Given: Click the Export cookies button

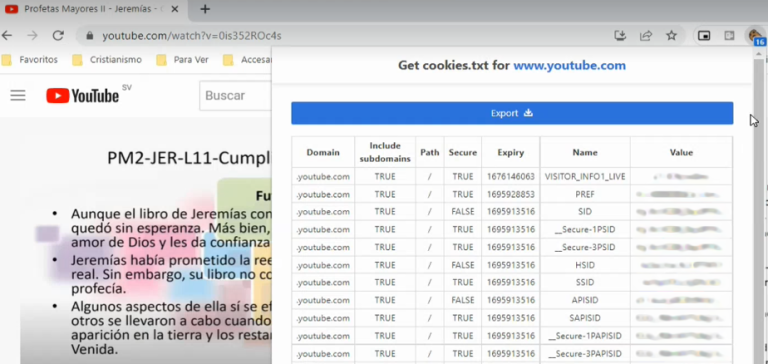Looking at the screenshot, I should [512, 113].
